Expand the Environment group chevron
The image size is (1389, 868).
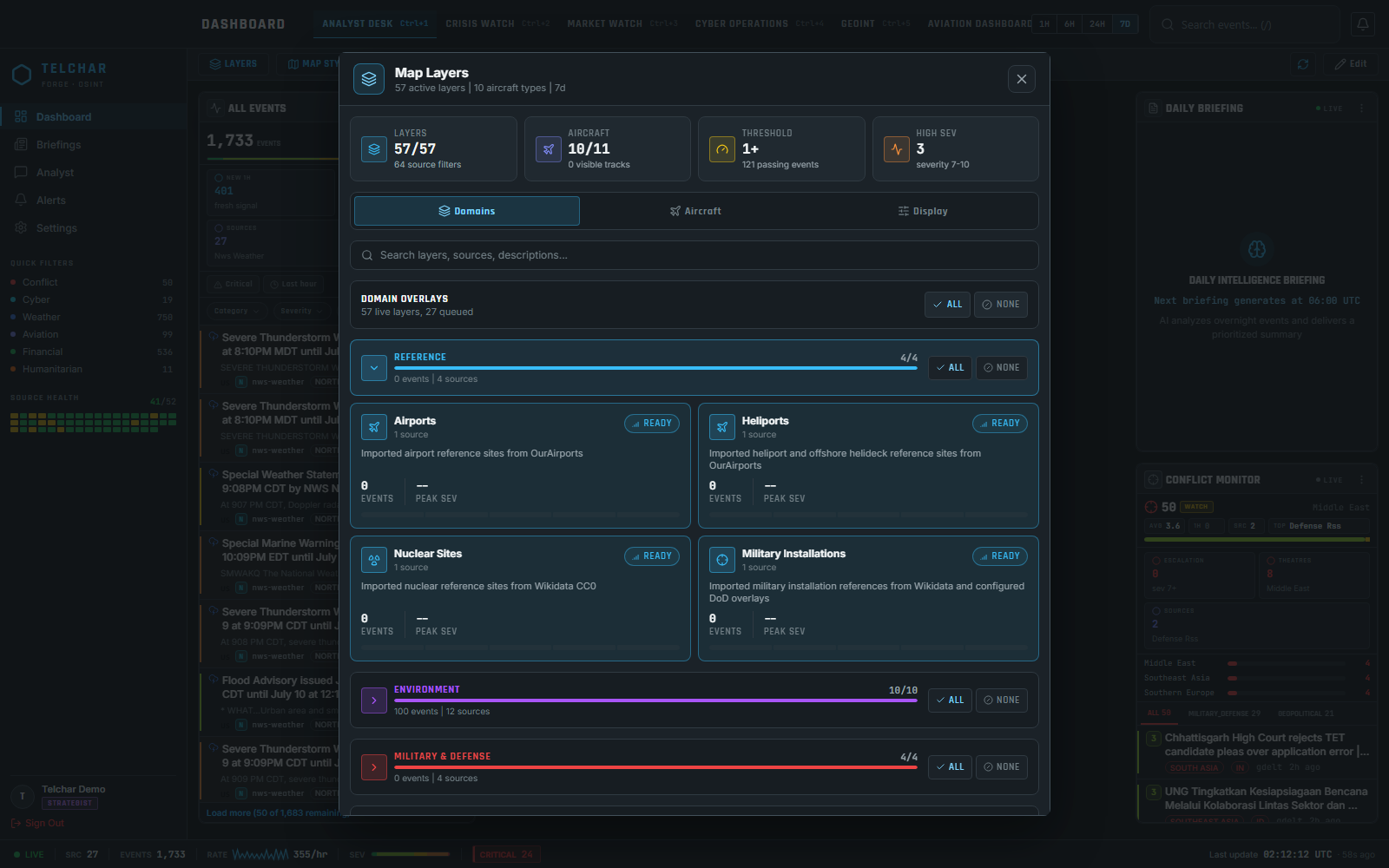(x=374, y=700)
